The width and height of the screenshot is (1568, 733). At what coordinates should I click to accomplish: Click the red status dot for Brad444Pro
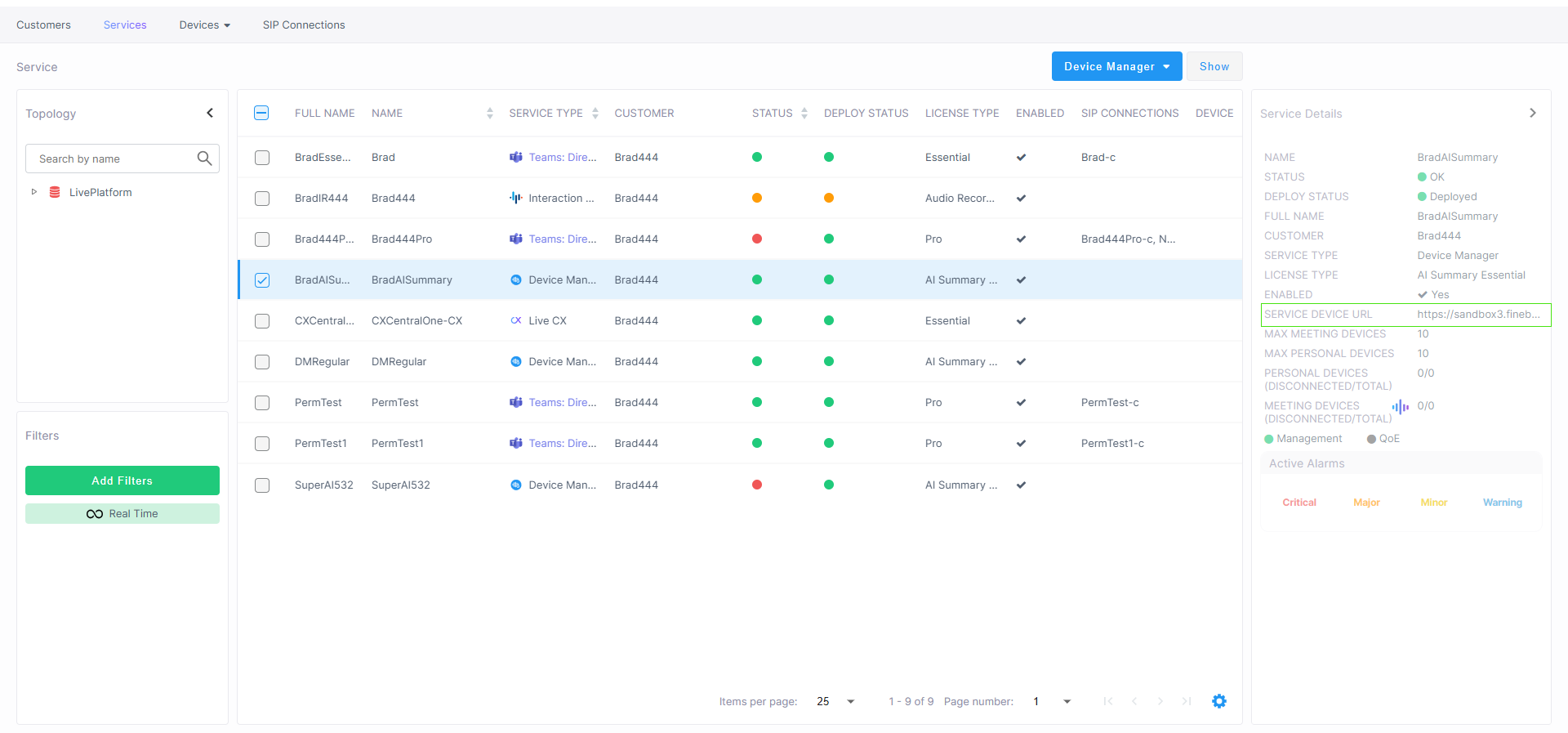tap(757, 239)
